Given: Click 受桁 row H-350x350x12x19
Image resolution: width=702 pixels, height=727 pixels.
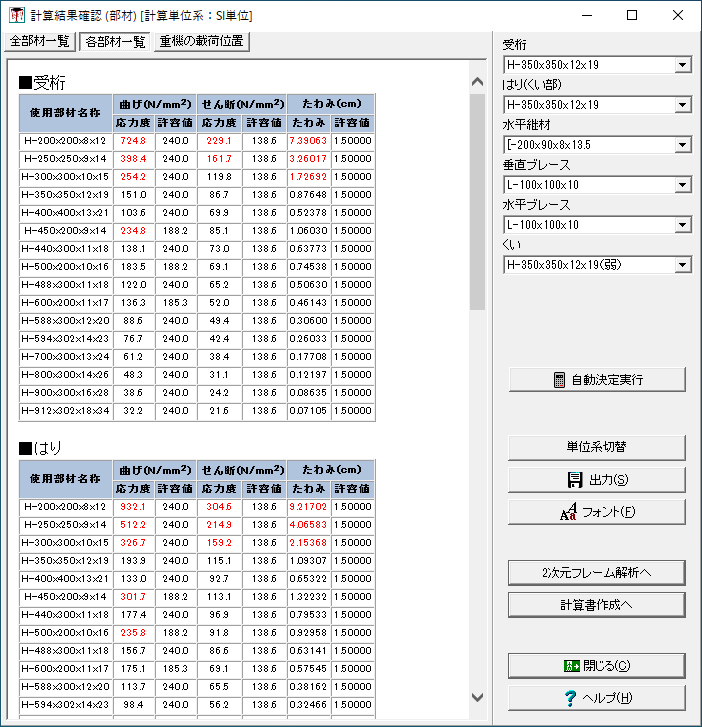Looking at the screenshot, I should 197,195.
